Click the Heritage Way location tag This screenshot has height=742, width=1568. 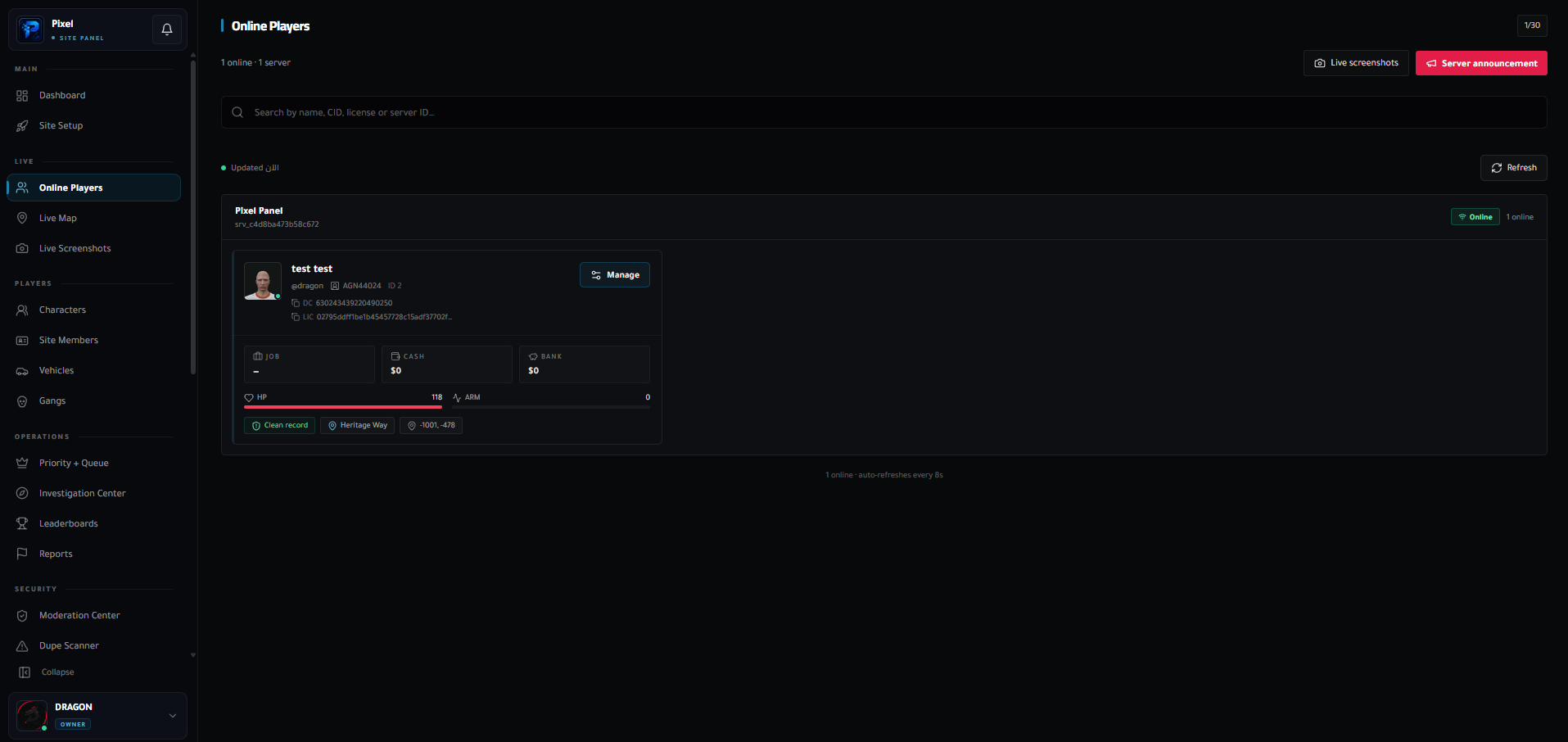click(357, 426)
